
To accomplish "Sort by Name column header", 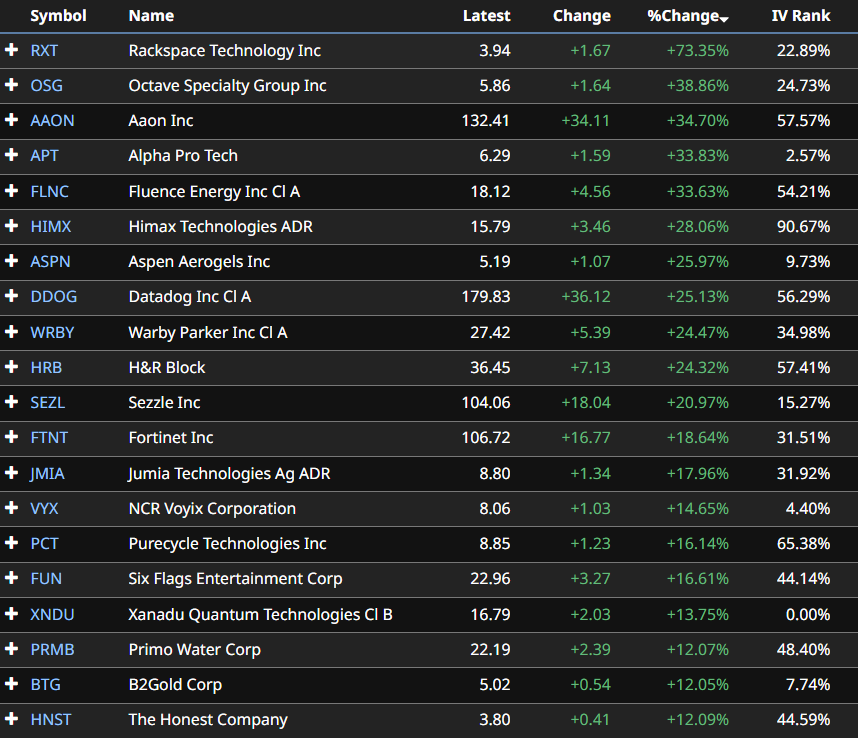I will click(x=151, y=16).
